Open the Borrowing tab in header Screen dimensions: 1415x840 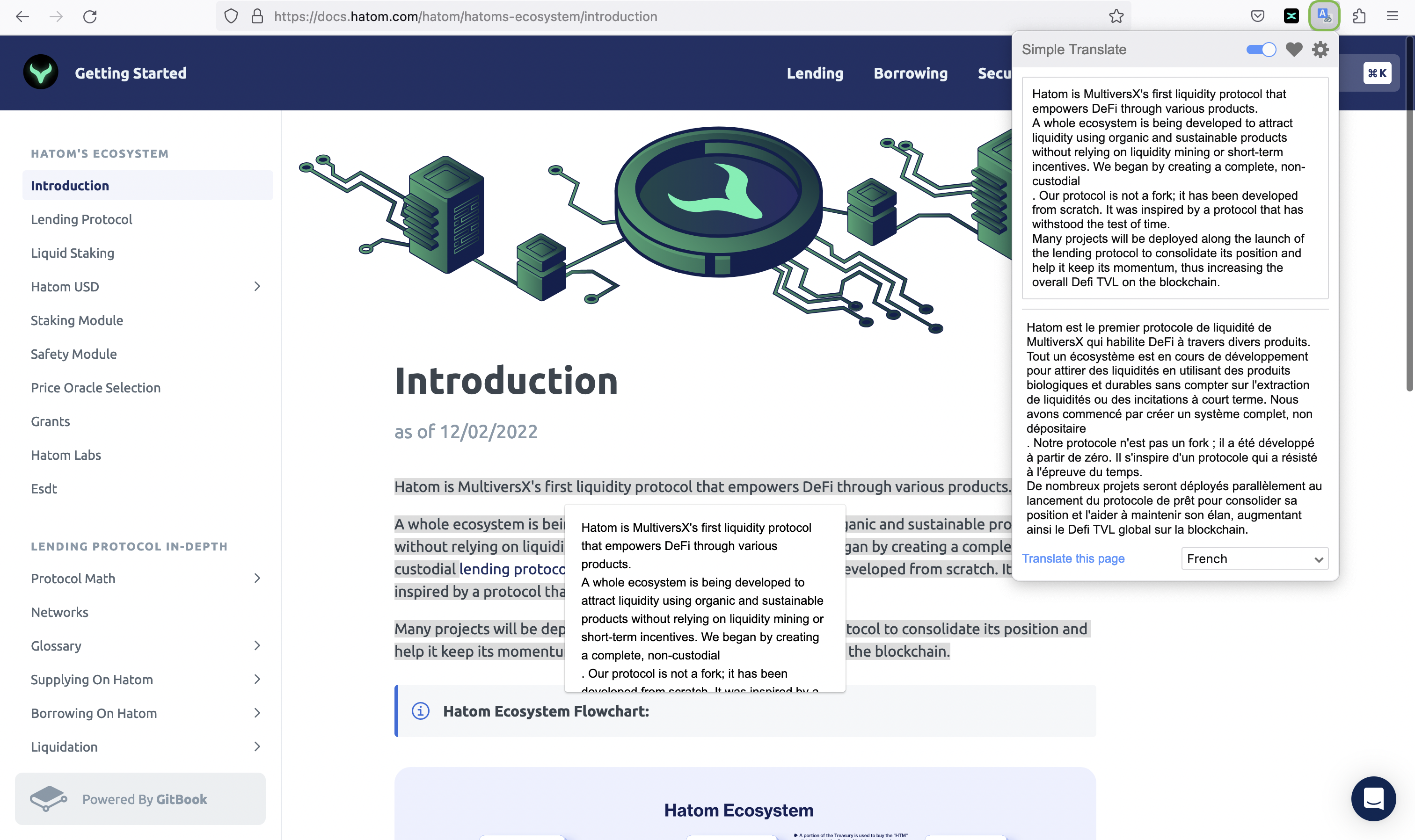click(911, 73)
